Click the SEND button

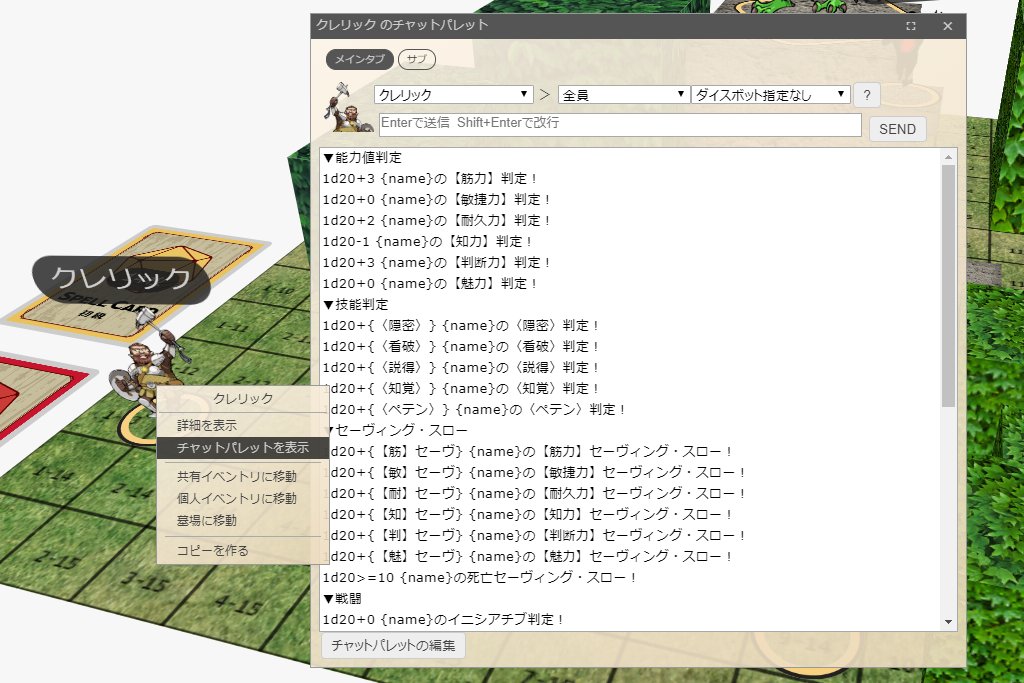tap(897, 129)
